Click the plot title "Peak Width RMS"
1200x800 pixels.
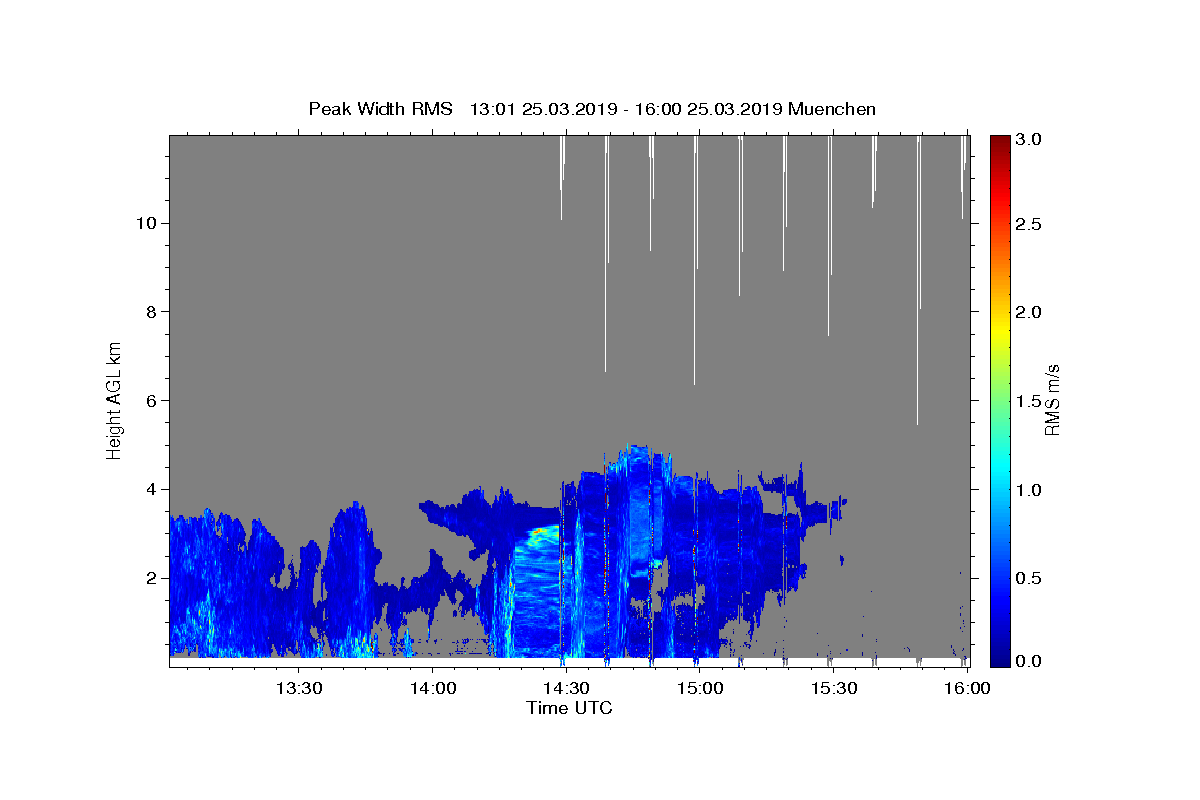coord(380,109)
